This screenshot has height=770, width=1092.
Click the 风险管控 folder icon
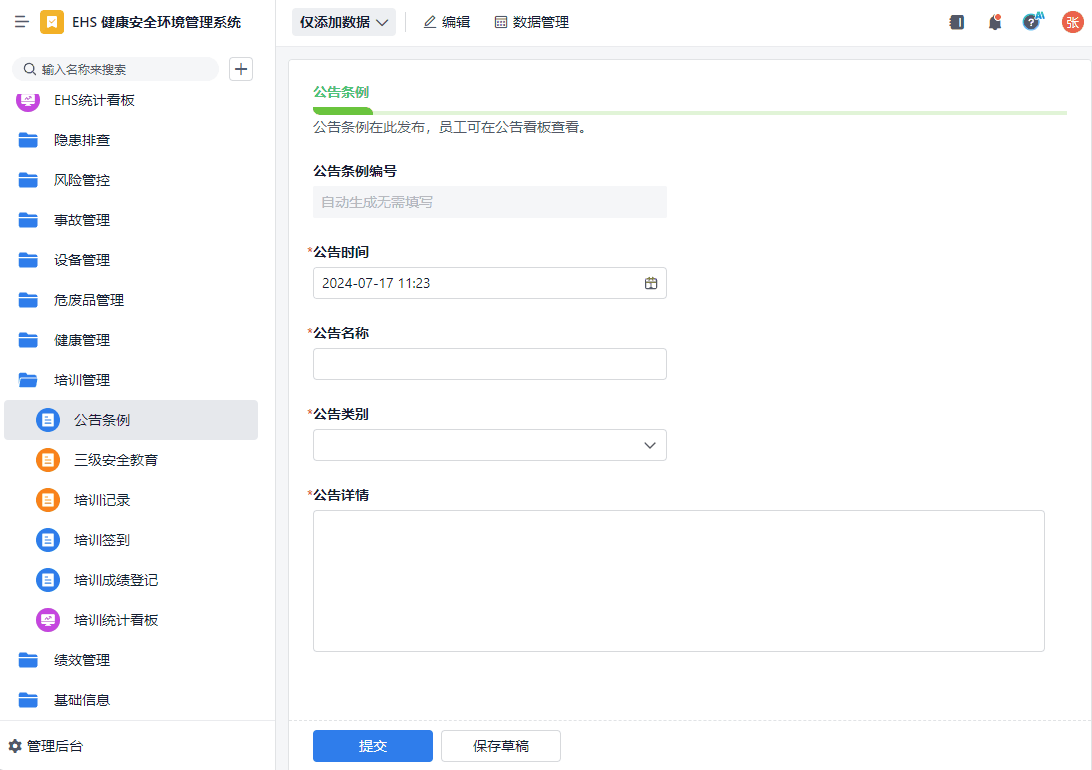pyautogui.click(x=28, y=180)
